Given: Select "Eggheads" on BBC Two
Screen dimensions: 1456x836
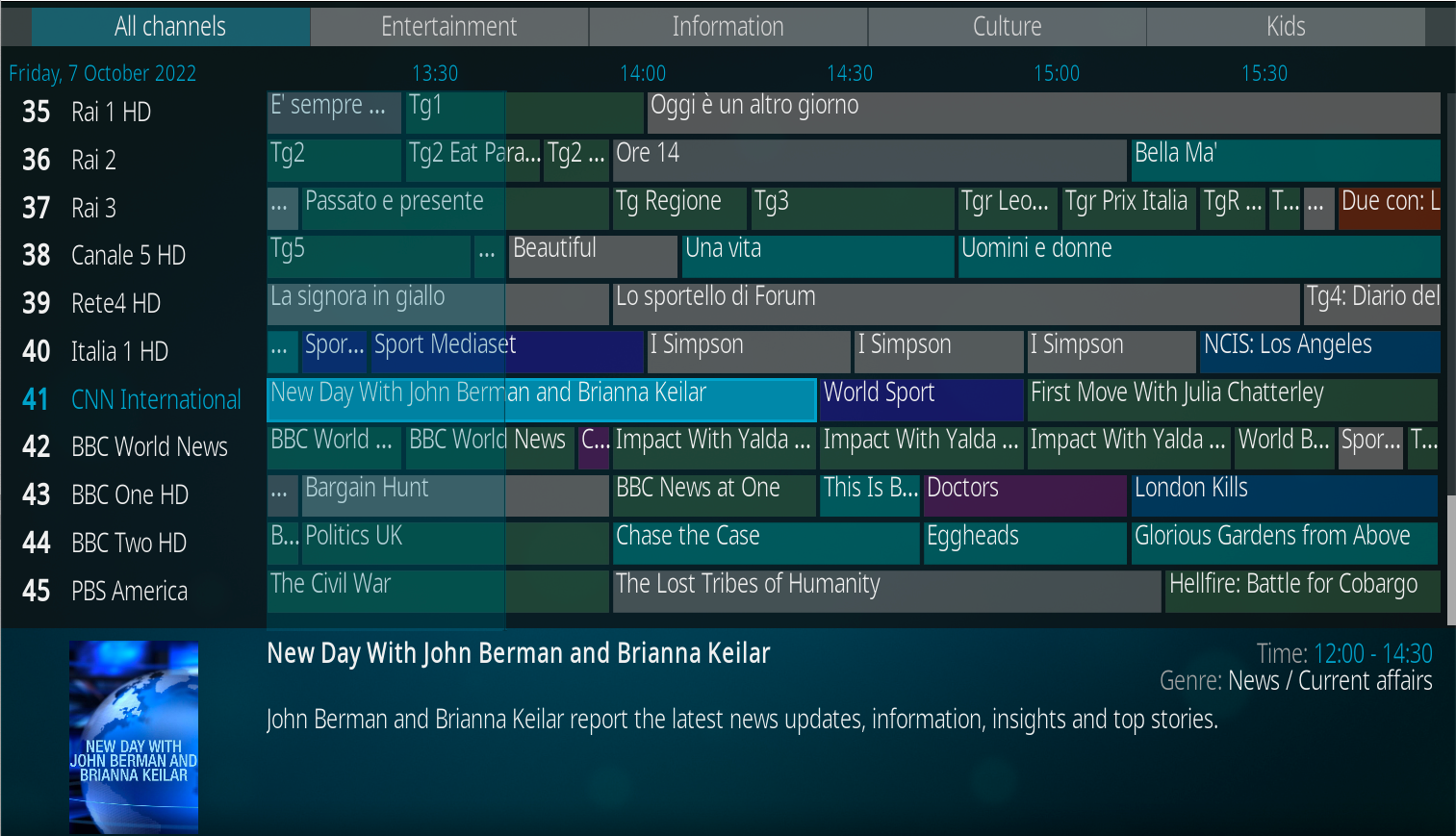Looking at the screenshot, I should coord(1023,543).
